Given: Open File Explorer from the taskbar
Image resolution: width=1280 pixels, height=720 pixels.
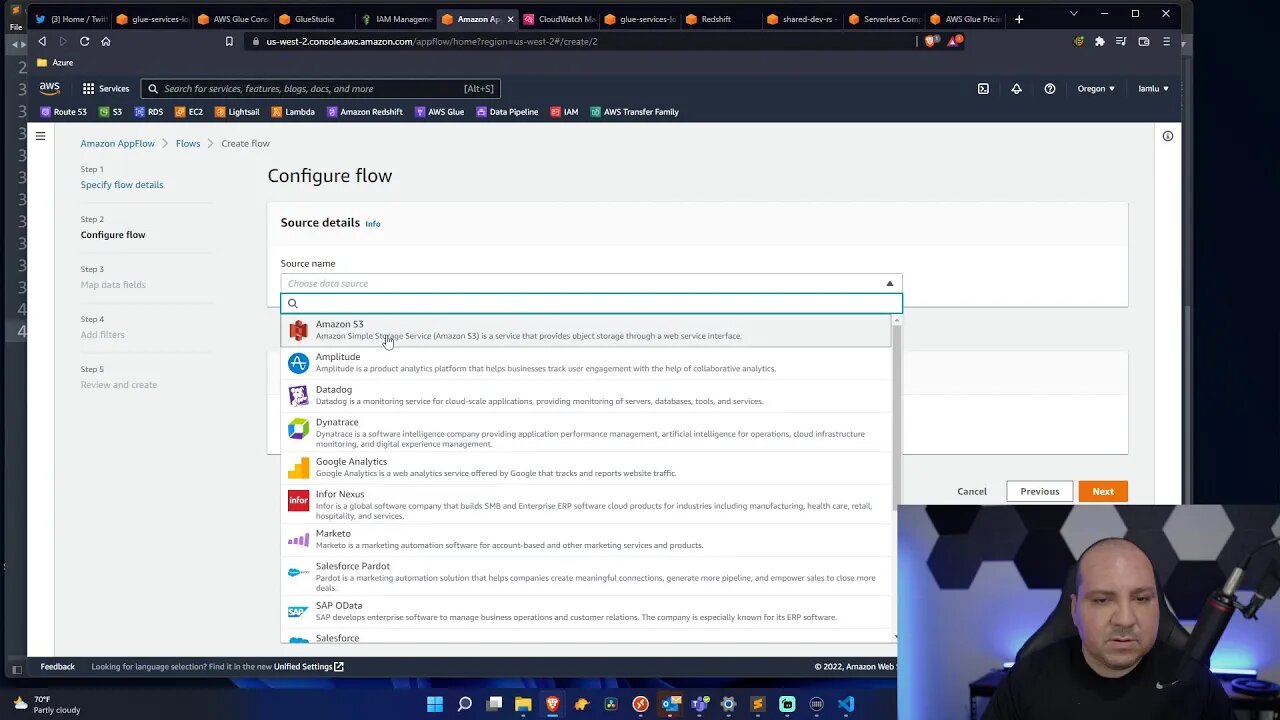Looking at the screenshot, I should (523, 704).
